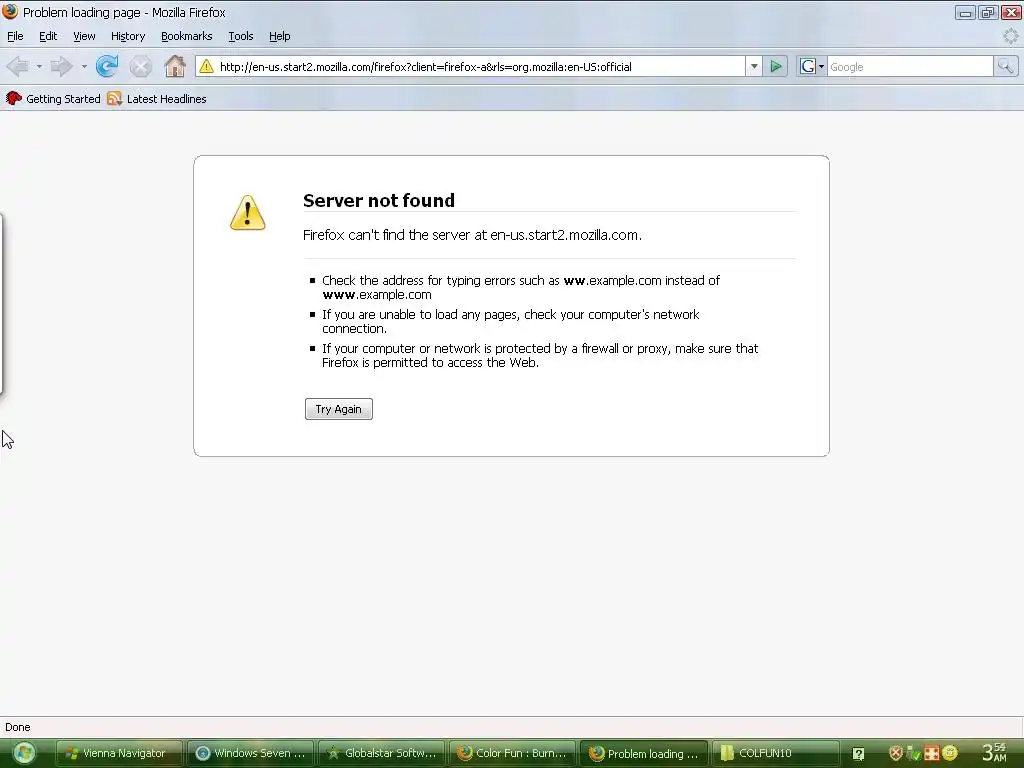This screenshot has width=1024, height=768.
Task: Go to the Home page
Action: (174, 66)
